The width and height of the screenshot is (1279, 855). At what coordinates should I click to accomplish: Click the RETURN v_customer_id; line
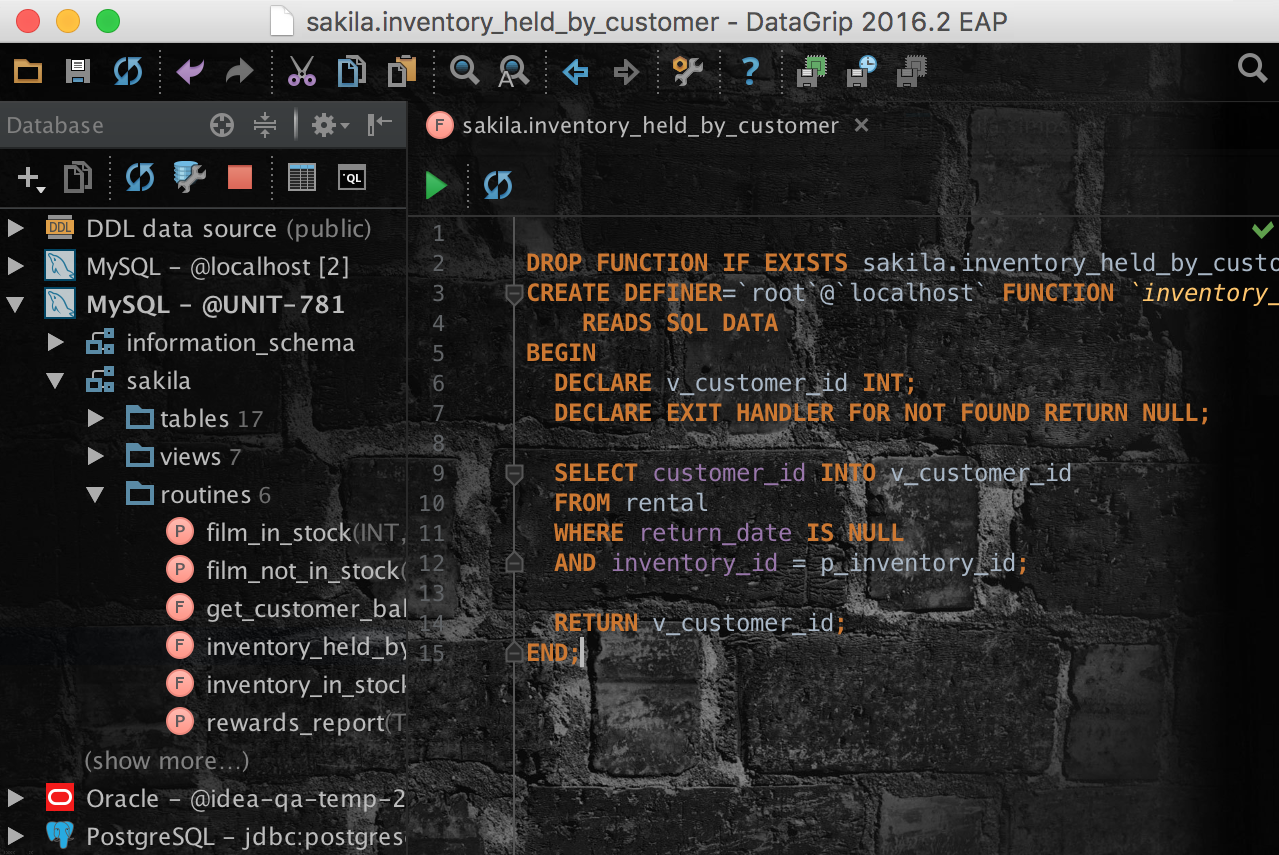coord(700,623)
